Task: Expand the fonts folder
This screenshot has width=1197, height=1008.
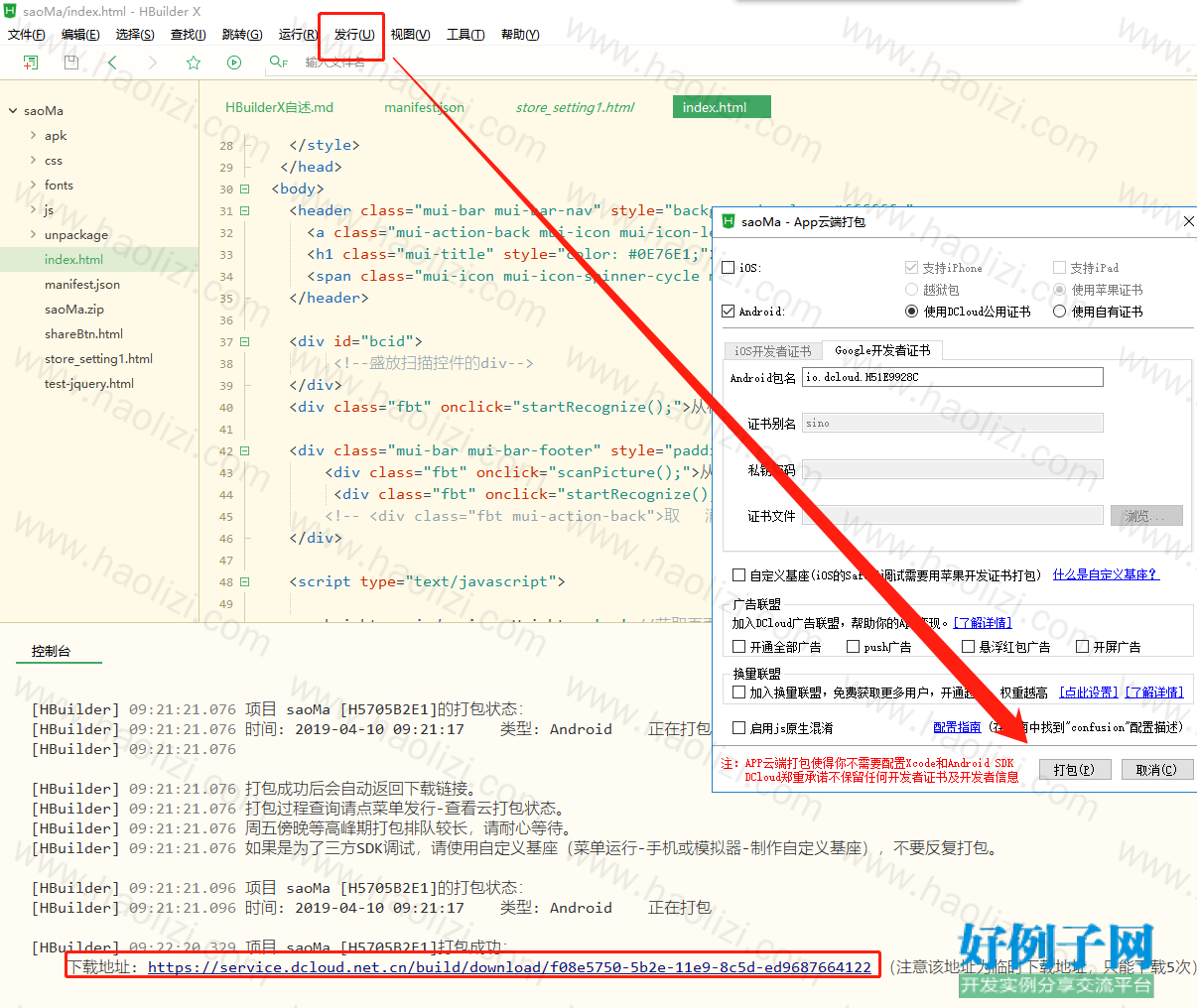Action: pos(33,185)
